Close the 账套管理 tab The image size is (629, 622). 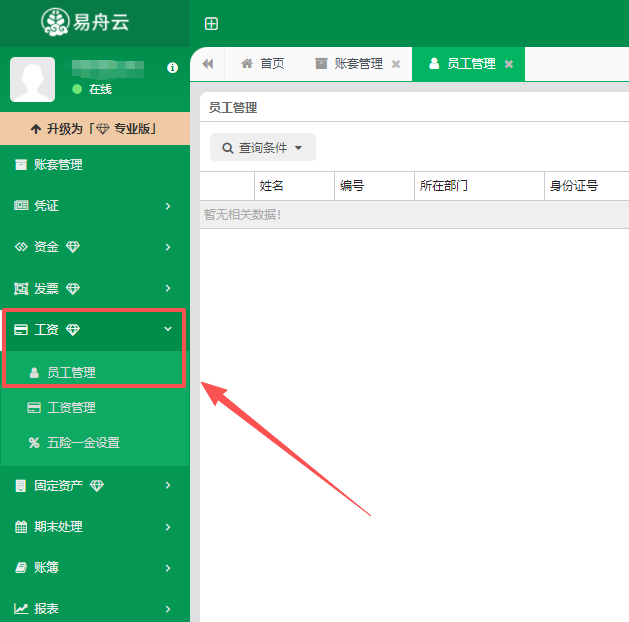396,64
